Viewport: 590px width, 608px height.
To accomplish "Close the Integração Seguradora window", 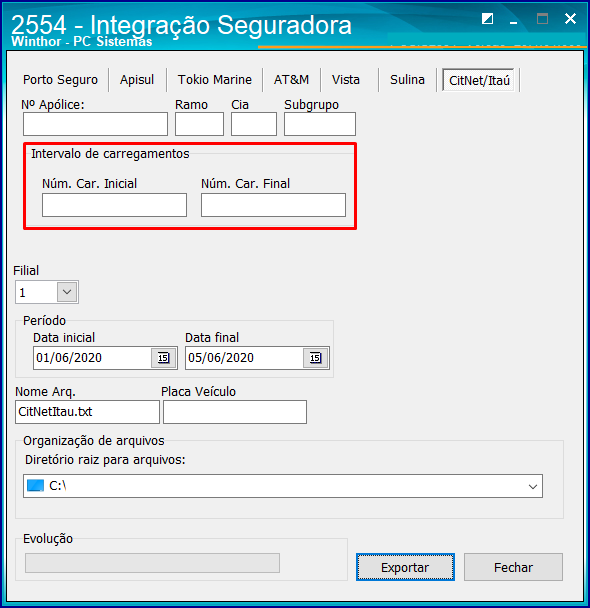I will pyautogui.click(x=570, y=18).
